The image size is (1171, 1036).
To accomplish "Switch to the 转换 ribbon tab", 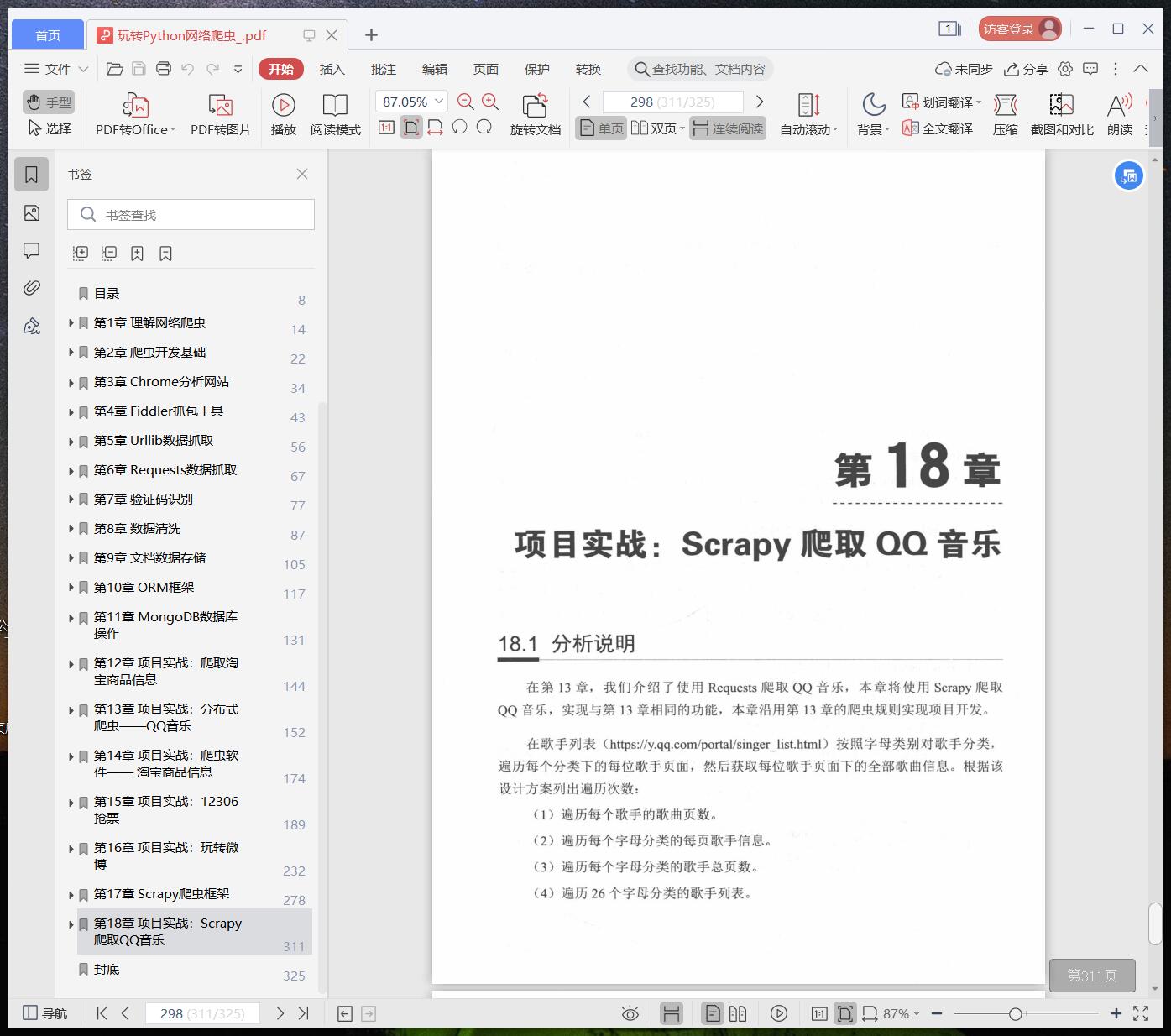I will click(x=588, y=69).
